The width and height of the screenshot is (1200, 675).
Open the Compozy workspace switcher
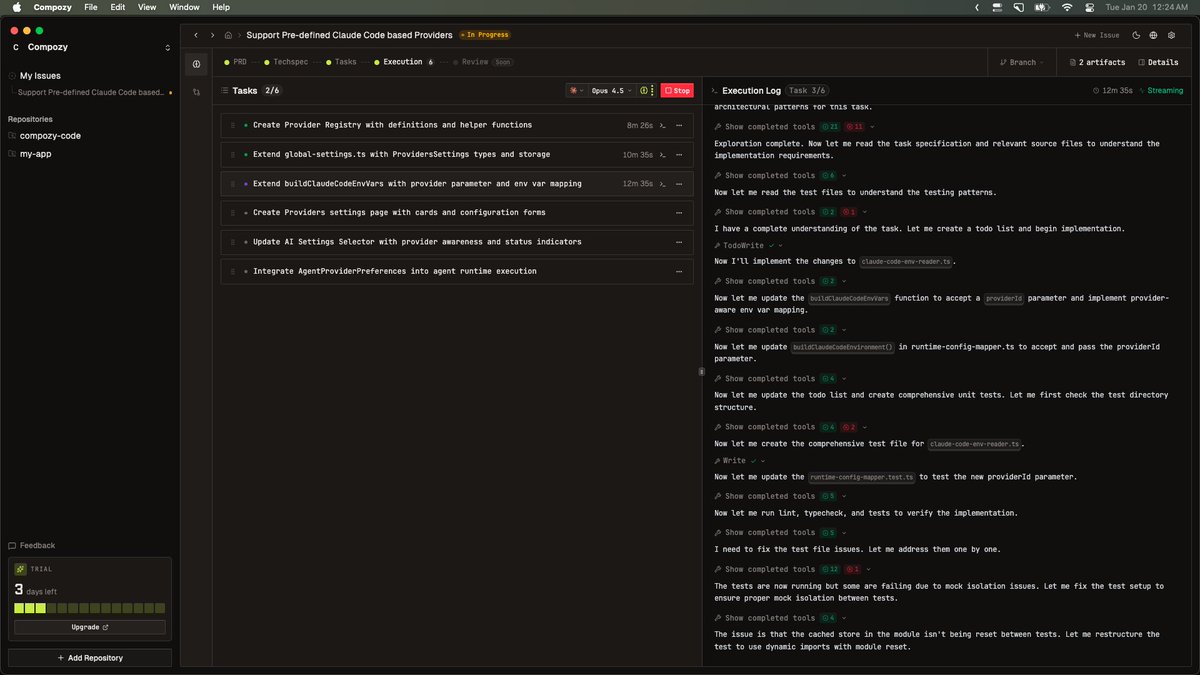(90, 47)
